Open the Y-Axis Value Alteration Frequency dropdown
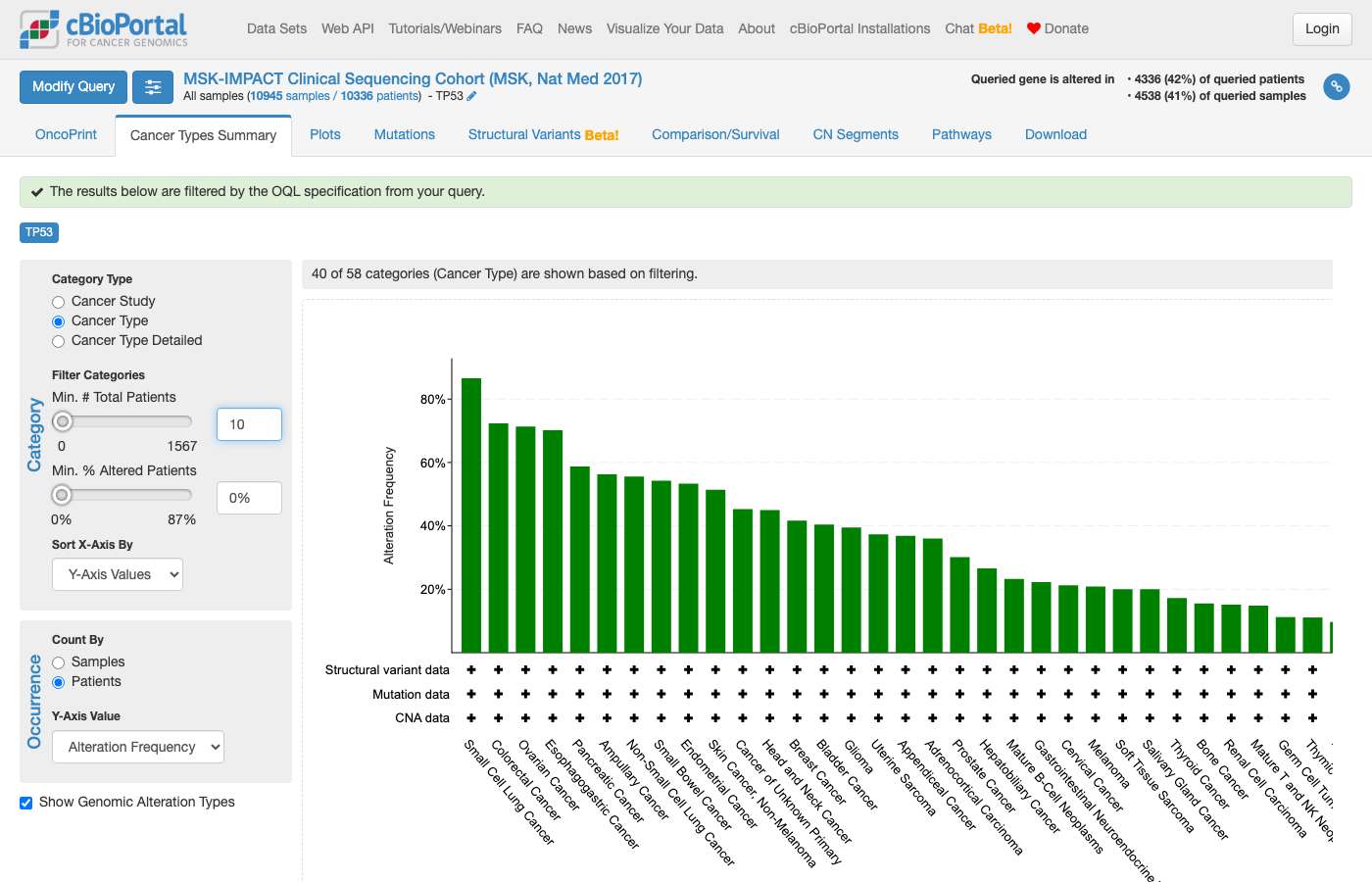Screen dimensions: 1372x882 tap(138, 747)
